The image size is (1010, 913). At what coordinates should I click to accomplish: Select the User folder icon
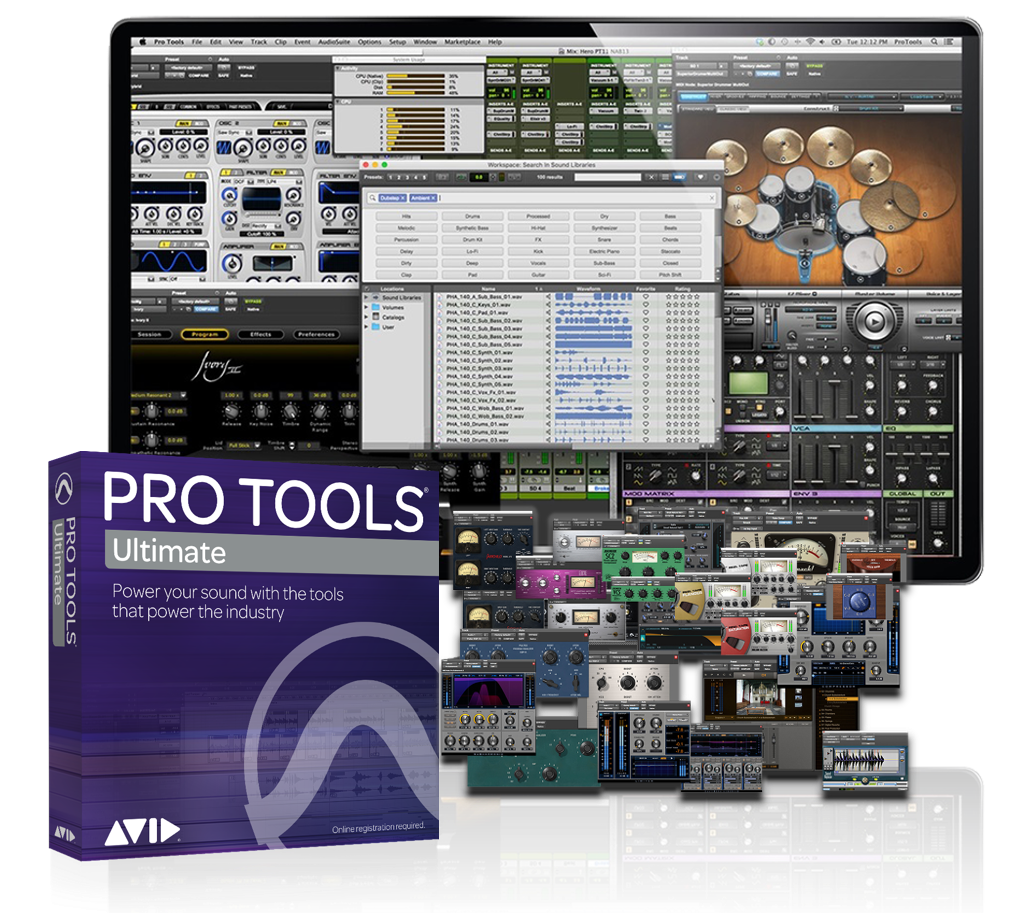pos(376,327)
